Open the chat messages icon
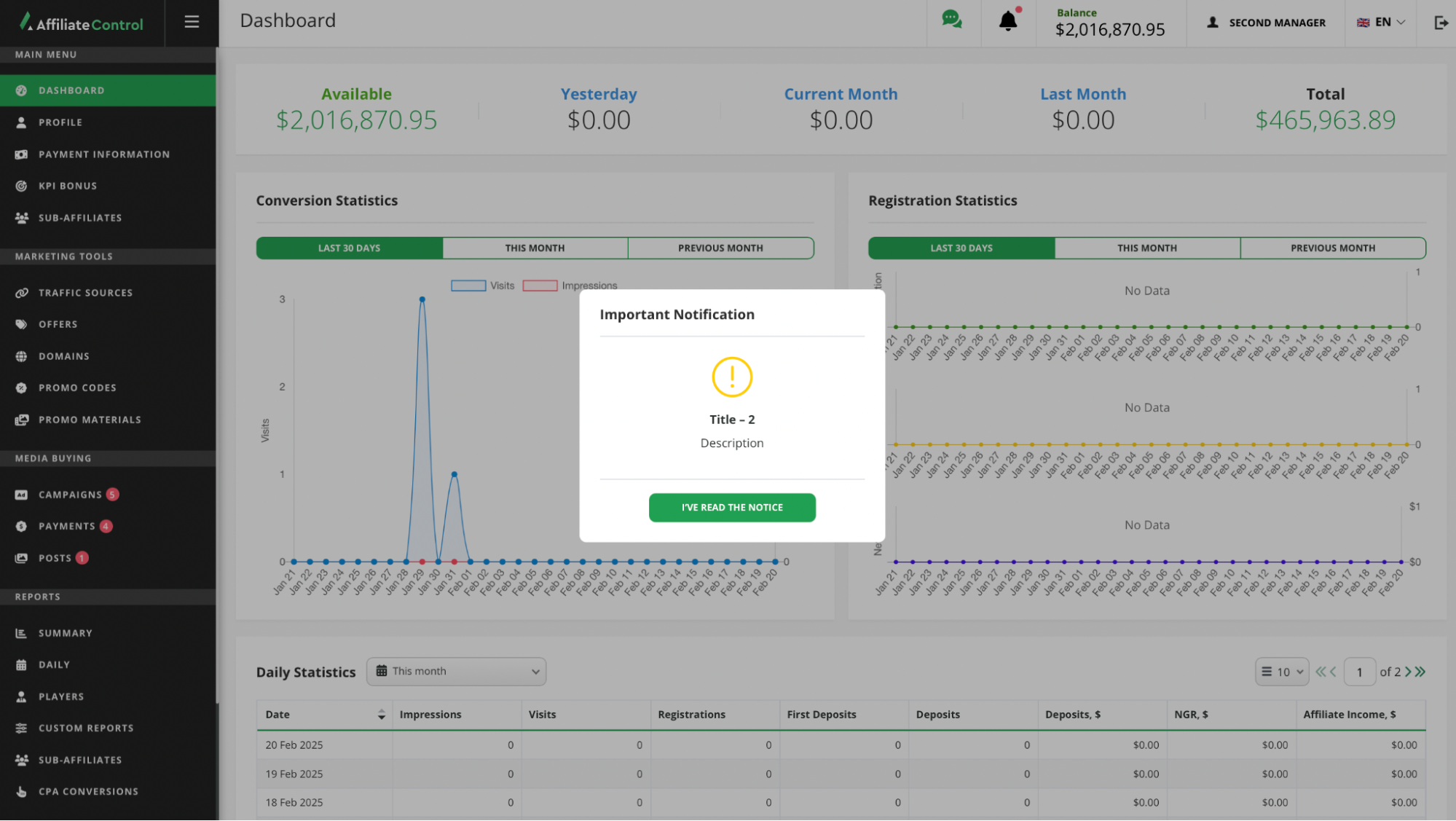 (x=951, y=20)
